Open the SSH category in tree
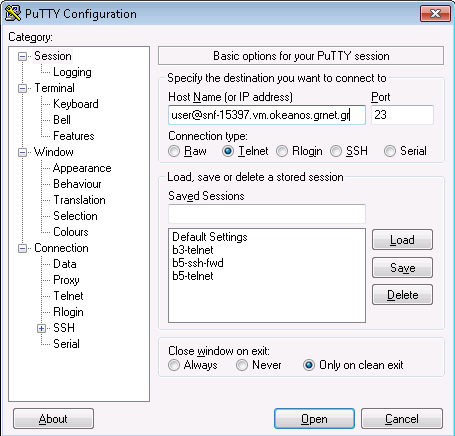The image size is (455, 436). (64, 328)
